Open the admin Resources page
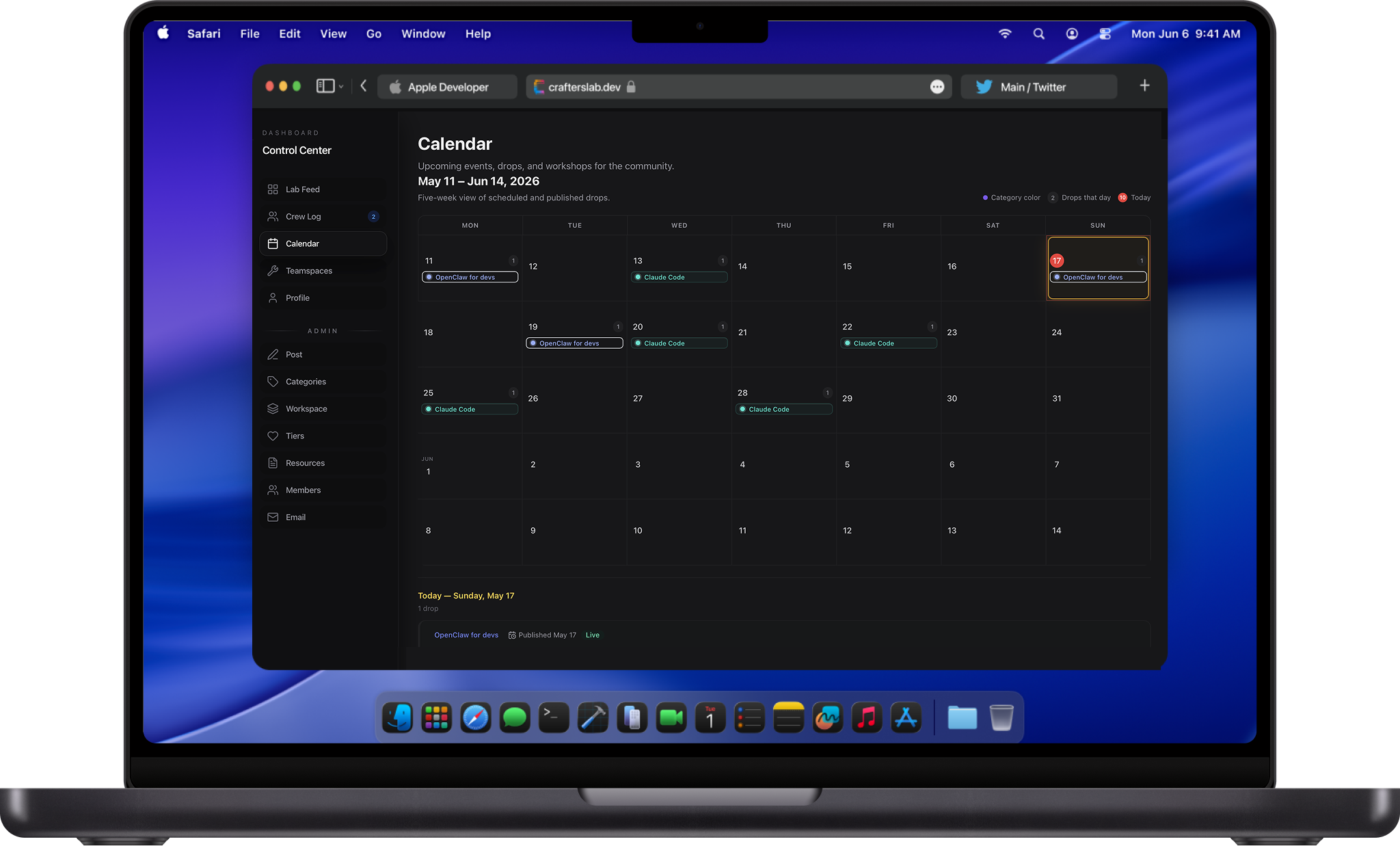 coord(323,463)
